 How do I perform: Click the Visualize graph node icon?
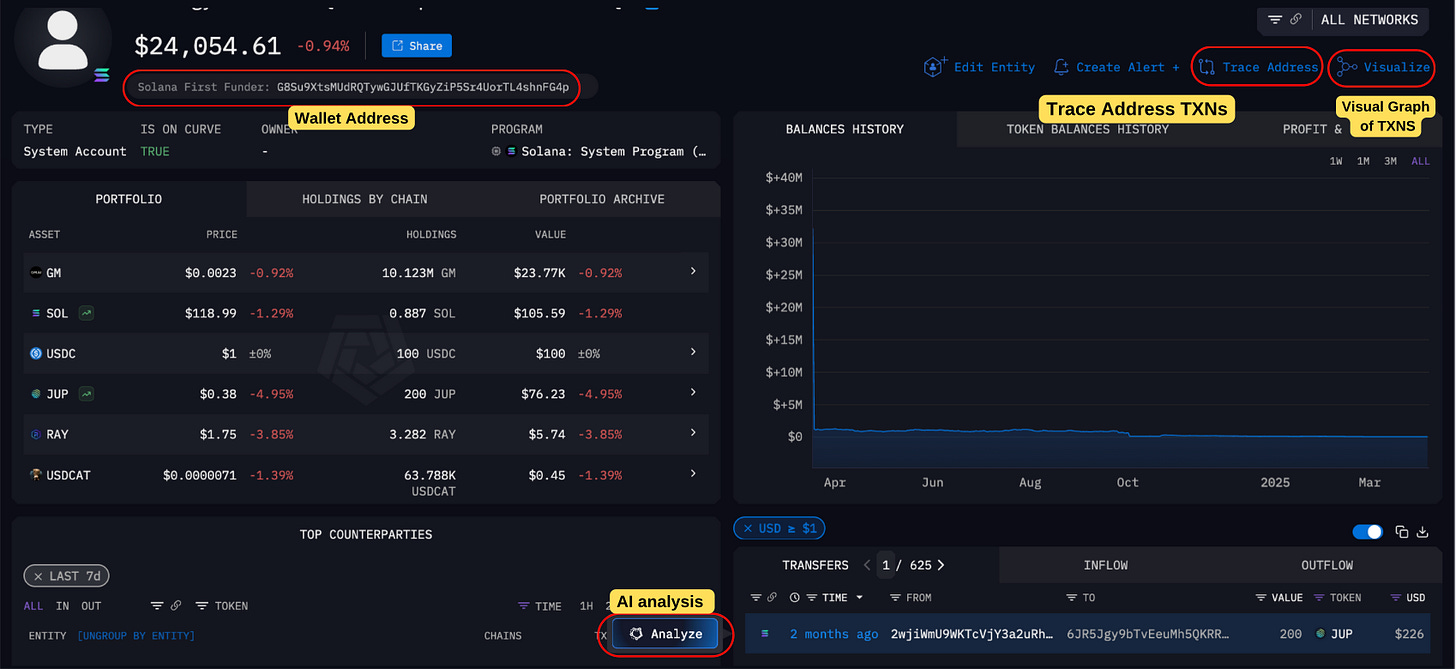click(x=1348, y=67)
